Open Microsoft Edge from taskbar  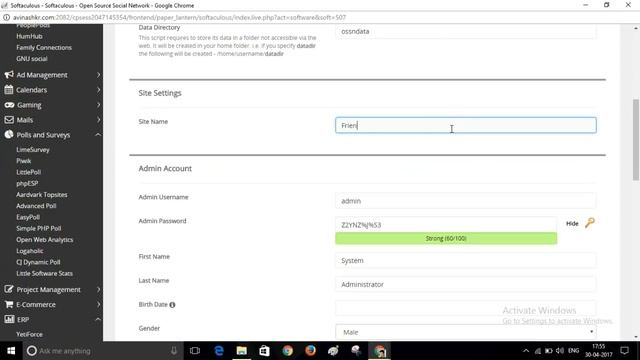point(219,351)
